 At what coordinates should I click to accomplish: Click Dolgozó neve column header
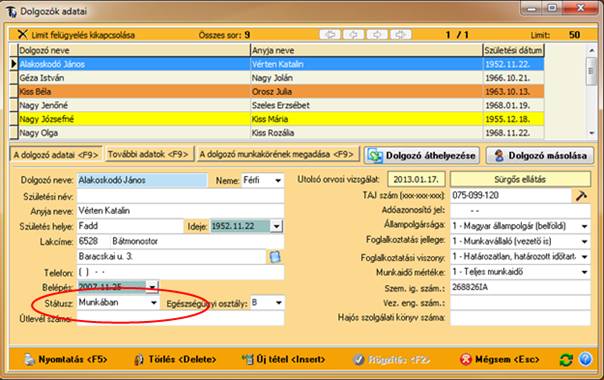point(134,50)
